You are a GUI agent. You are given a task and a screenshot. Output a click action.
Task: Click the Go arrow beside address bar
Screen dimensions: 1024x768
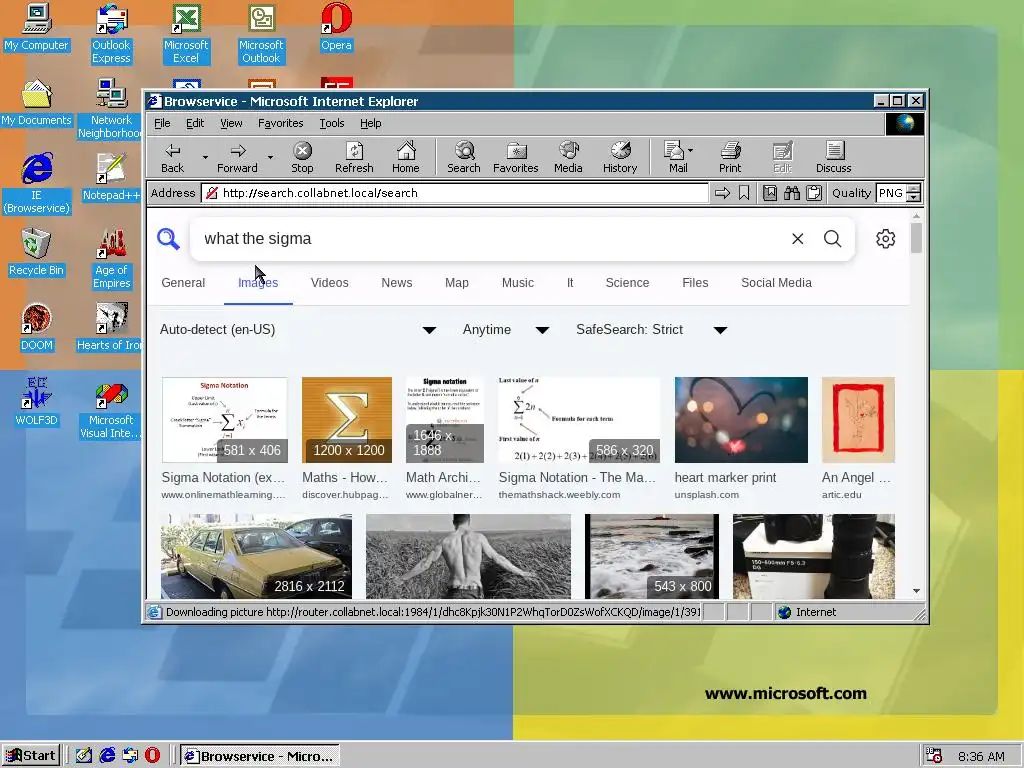click(x=722, y=193)
